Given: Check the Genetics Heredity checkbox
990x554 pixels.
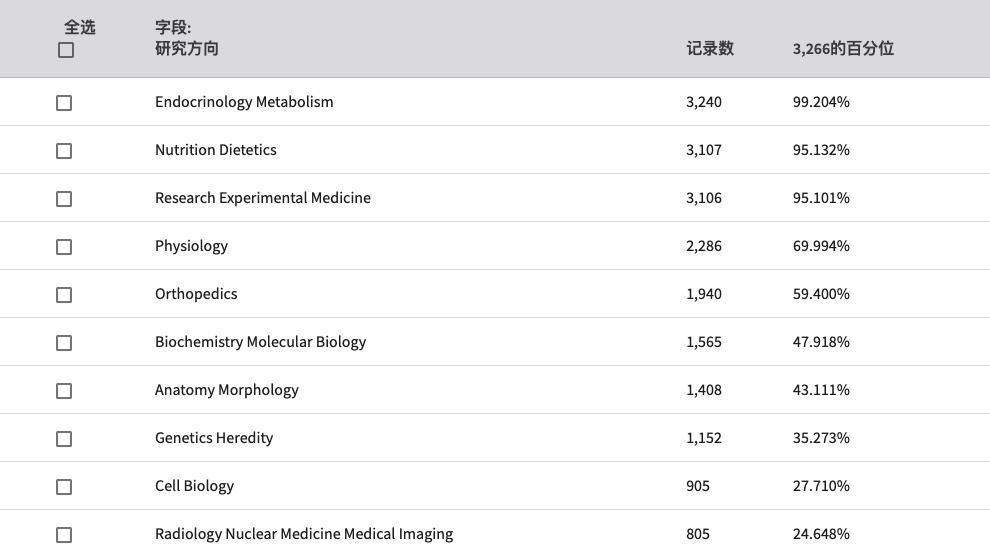Looking at the screenshot, I should [64, 439].
